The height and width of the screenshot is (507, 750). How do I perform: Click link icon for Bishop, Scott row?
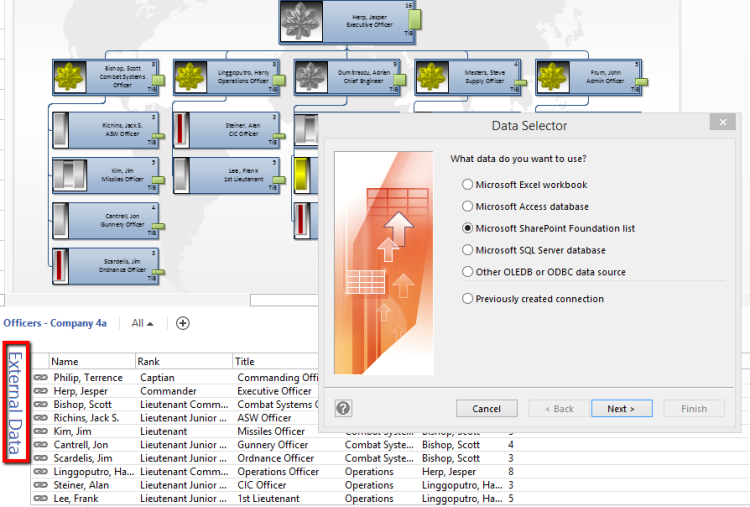click(41, 405)
